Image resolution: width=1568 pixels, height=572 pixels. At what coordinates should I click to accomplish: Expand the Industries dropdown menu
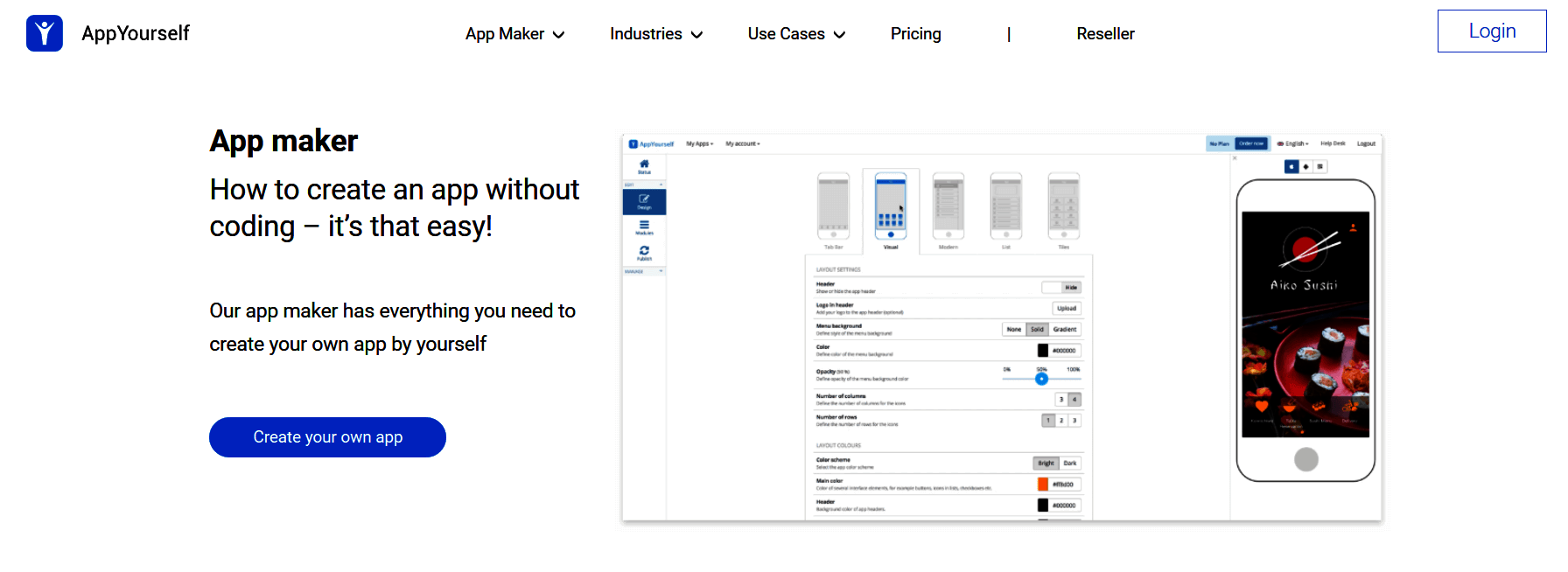coord(656,34)
